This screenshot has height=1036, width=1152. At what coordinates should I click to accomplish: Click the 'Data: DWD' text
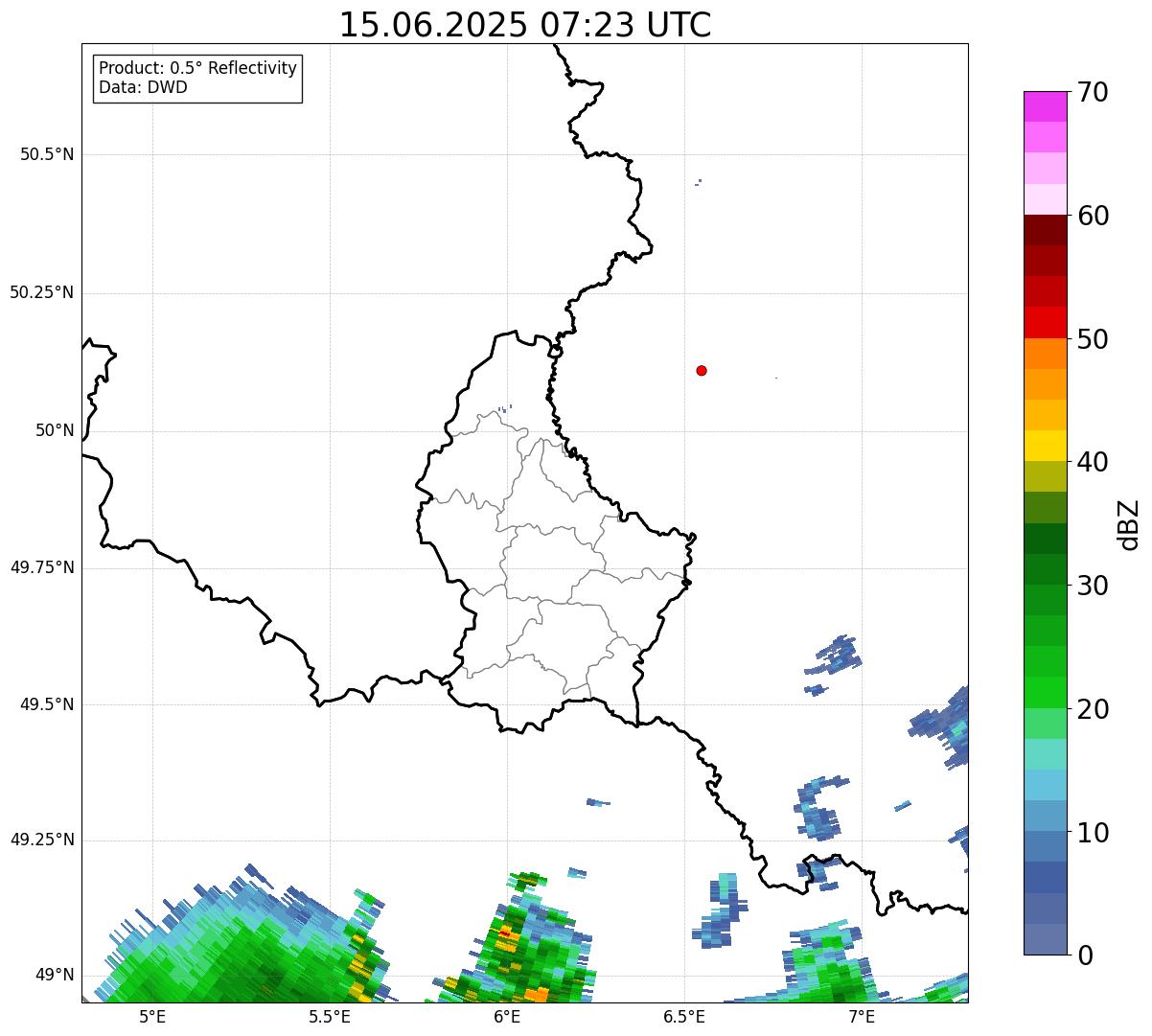(143, 88)
